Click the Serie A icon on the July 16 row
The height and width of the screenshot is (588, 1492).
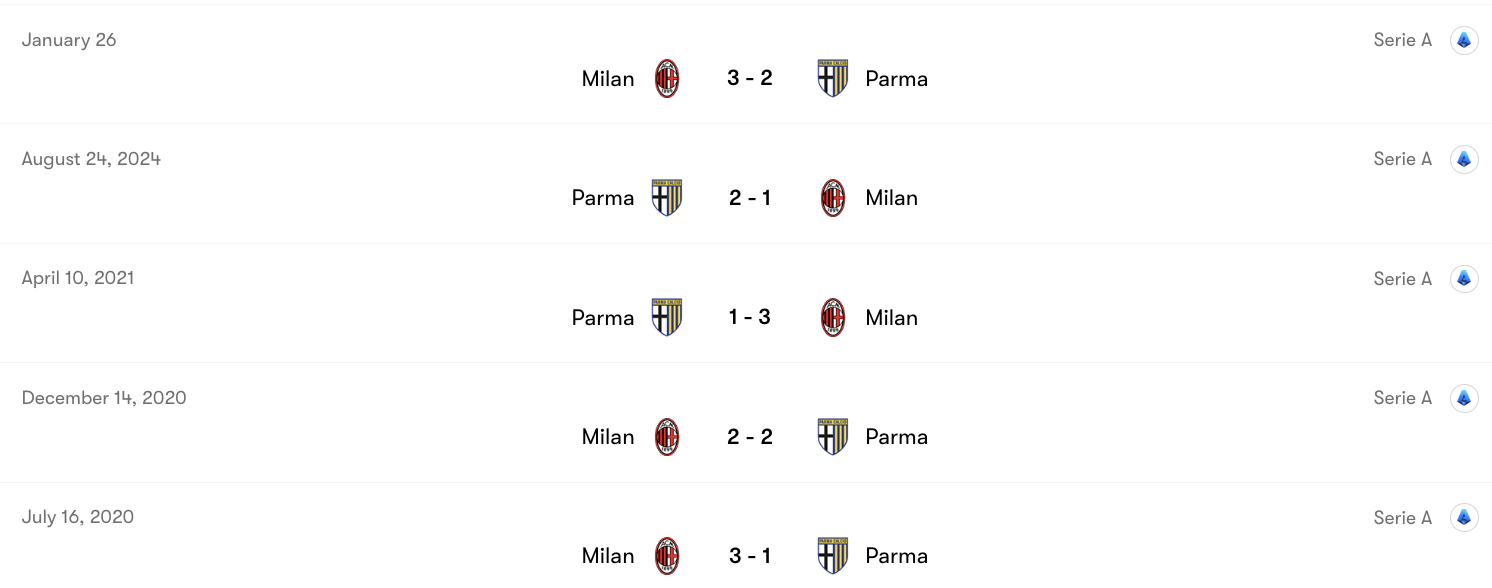pyautogui.click(x=1464, y=517)
